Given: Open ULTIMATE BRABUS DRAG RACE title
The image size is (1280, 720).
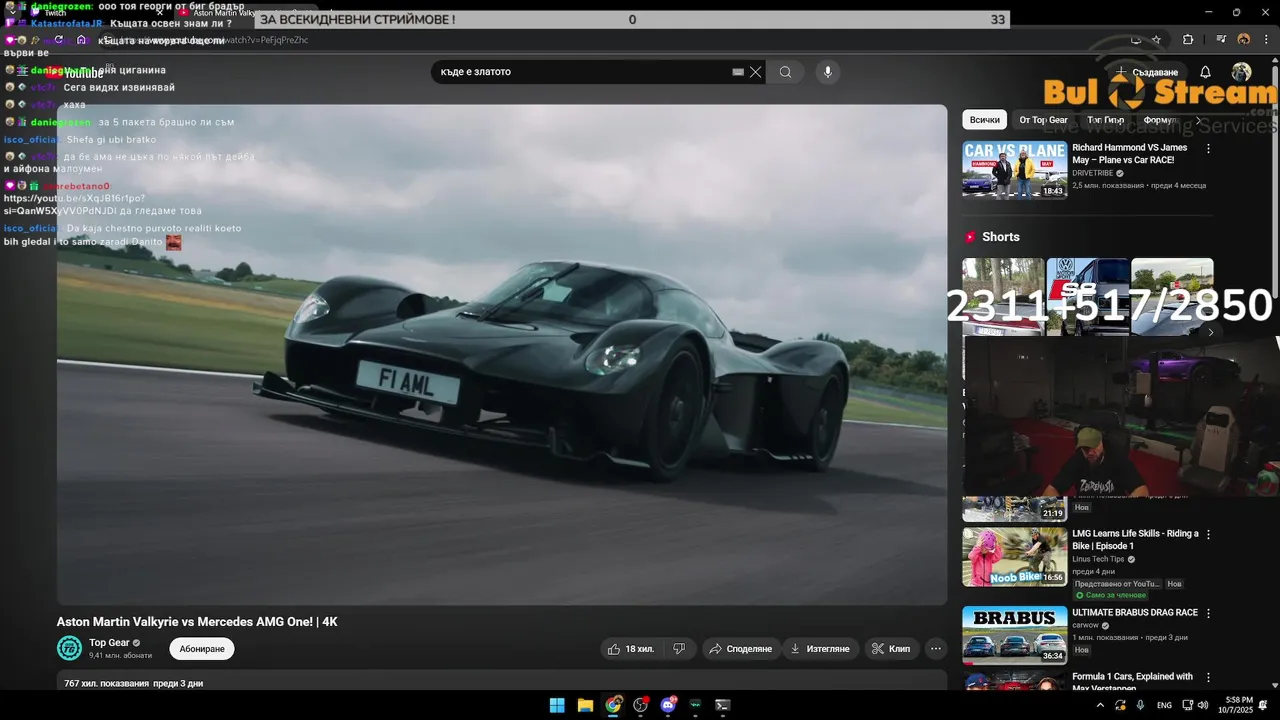Looking at the screenshot, I should coord(1134,613).
